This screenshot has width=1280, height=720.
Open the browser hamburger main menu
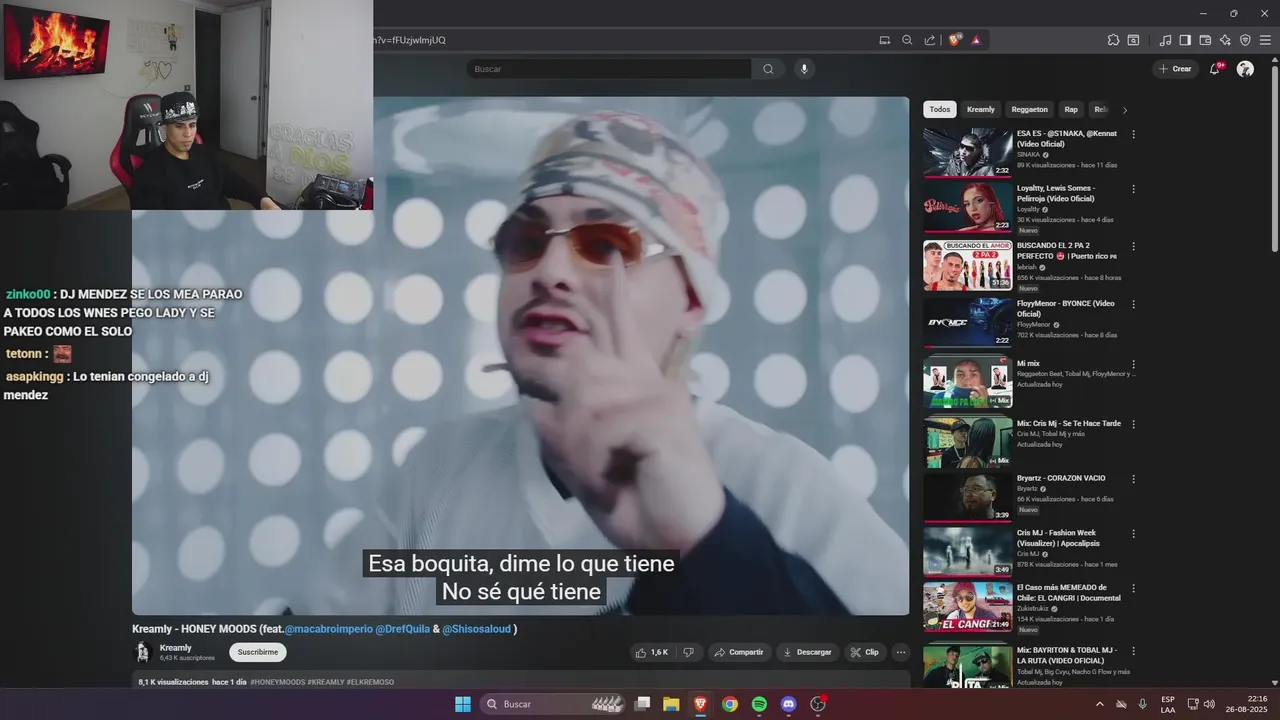point(1265,40)
